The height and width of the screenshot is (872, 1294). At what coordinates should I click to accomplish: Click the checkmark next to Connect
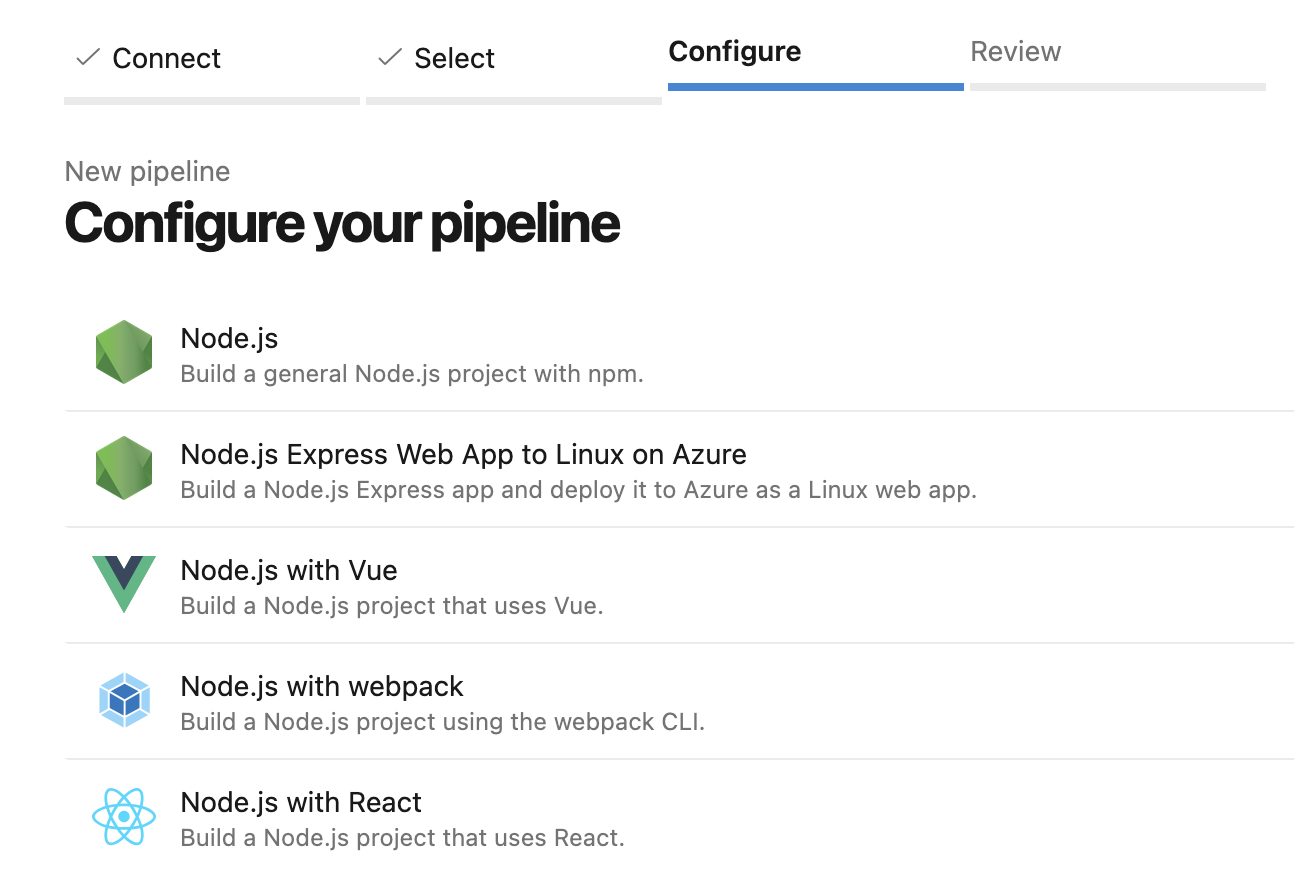click(88, 58)
